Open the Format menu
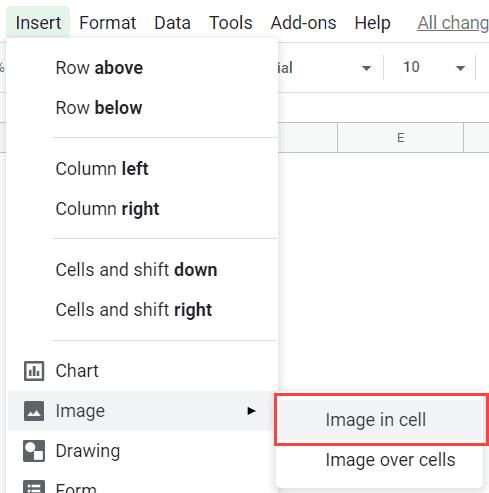Viewport: 489px width, 493px height. (107, 23)
